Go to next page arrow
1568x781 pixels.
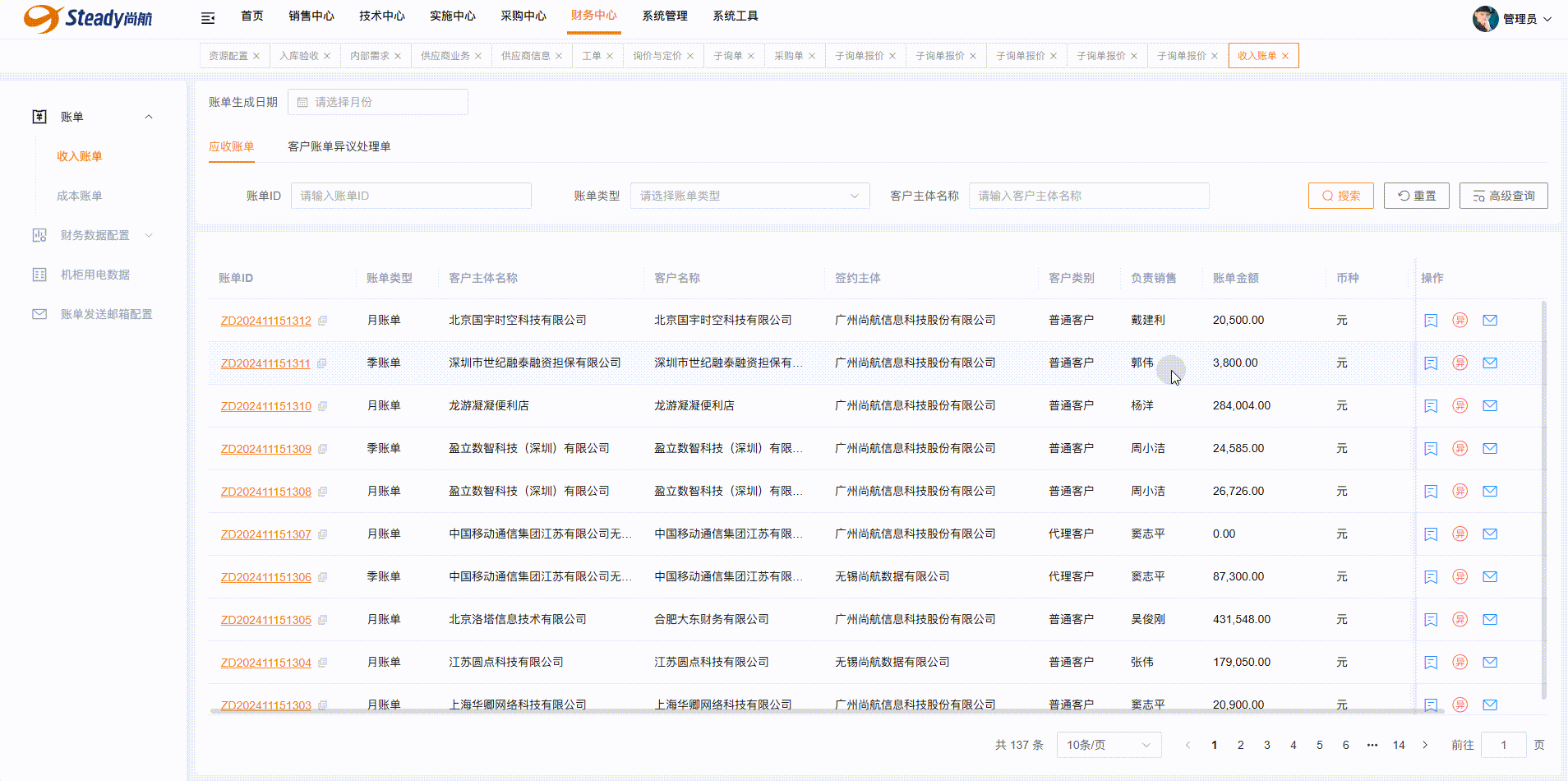[1425, 745]
